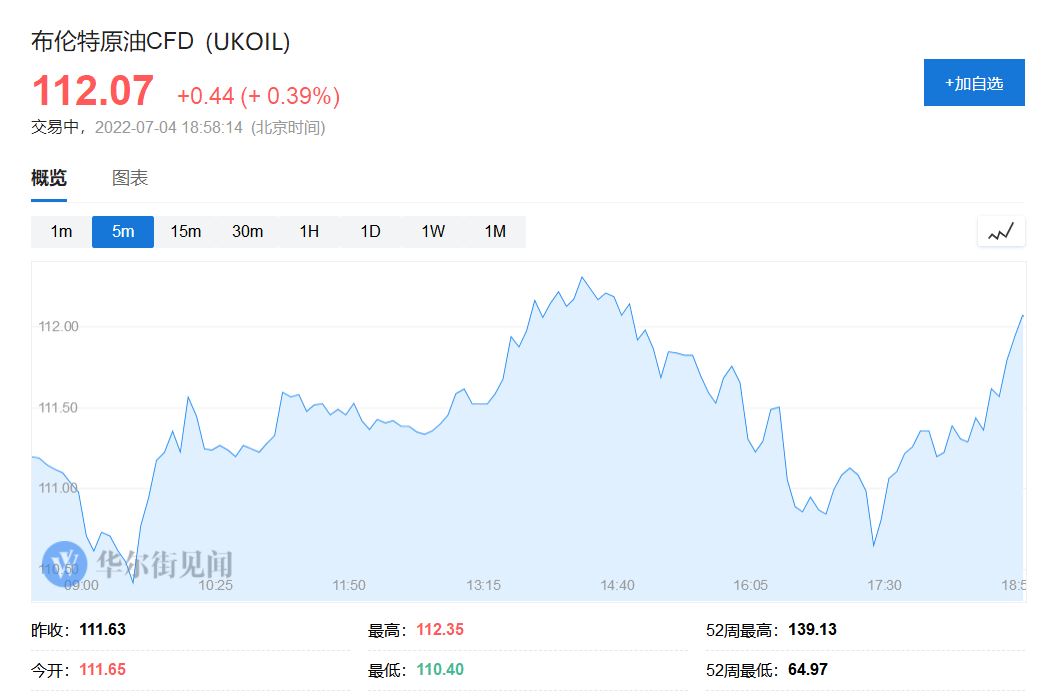This screenshot has width=1057, height=696.
Task: Select the 概览 tab
Action: click(x=49, y=178)
